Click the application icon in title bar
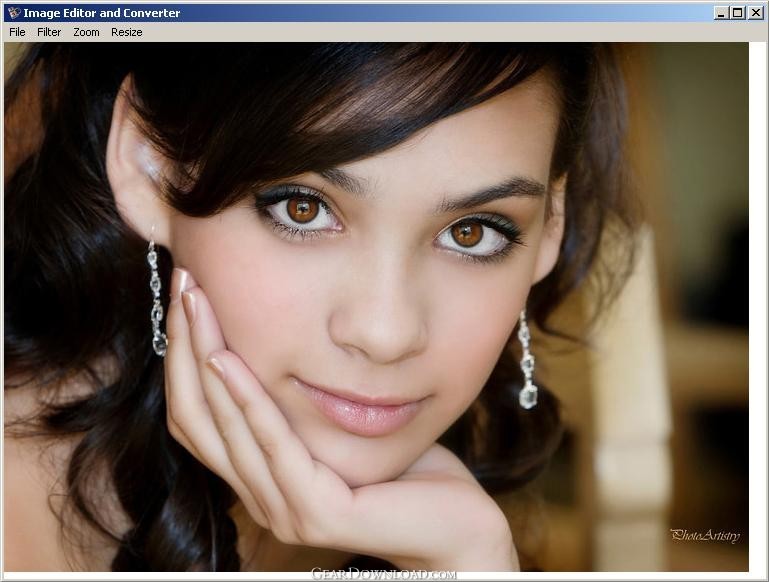The image size is (769, 582). (x=14, y=13)
